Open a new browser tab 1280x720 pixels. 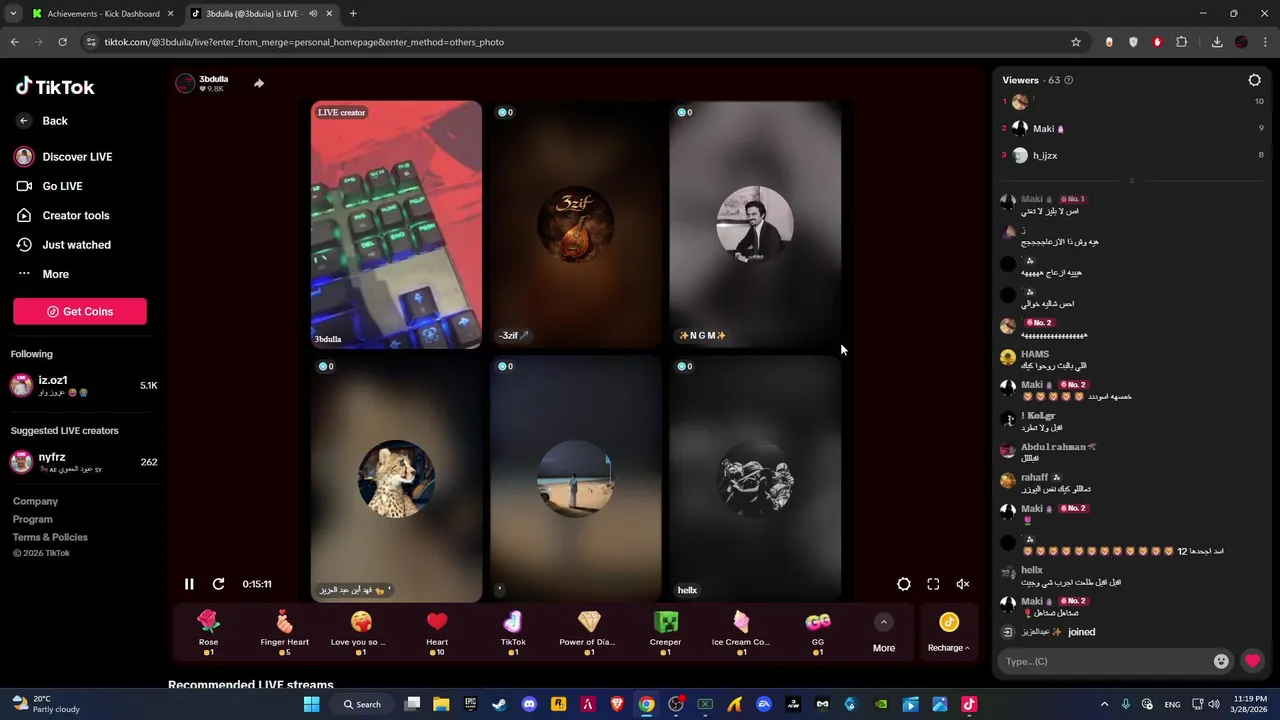coord(353,14)
